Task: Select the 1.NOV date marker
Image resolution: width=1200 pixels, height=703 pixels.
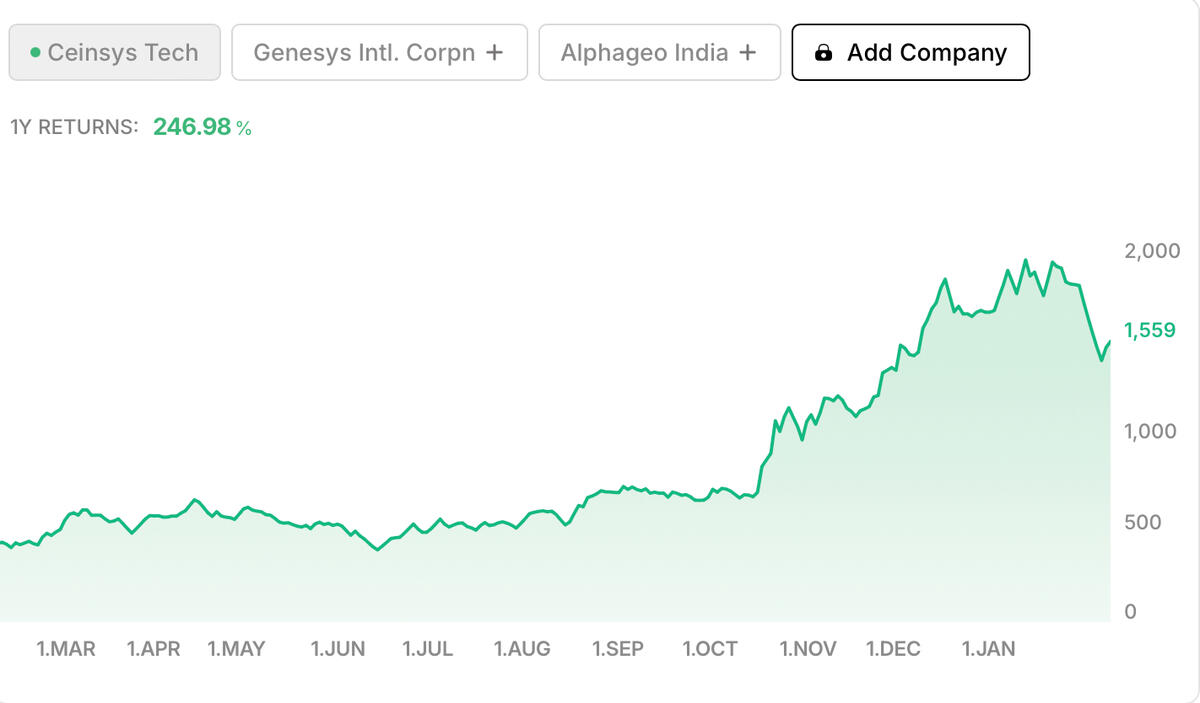Action: tap(808, 649)
